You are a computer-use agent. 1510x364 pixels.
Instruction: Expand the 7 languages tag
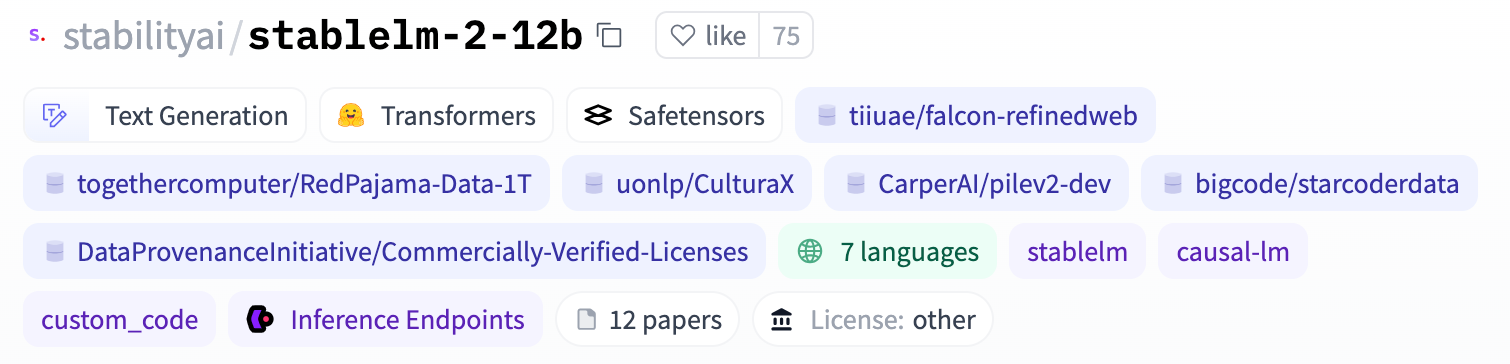point(887,252)
